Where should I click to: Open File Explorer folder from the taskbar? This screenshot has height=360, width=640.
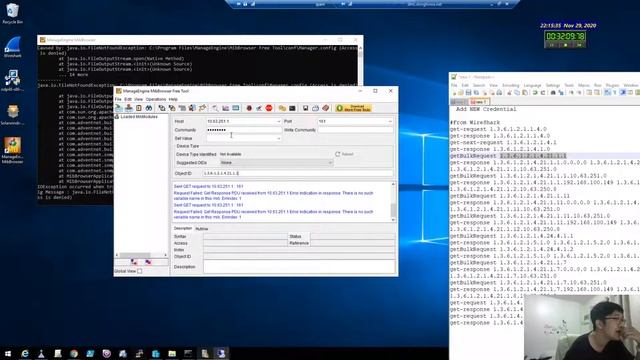[172, 353]
